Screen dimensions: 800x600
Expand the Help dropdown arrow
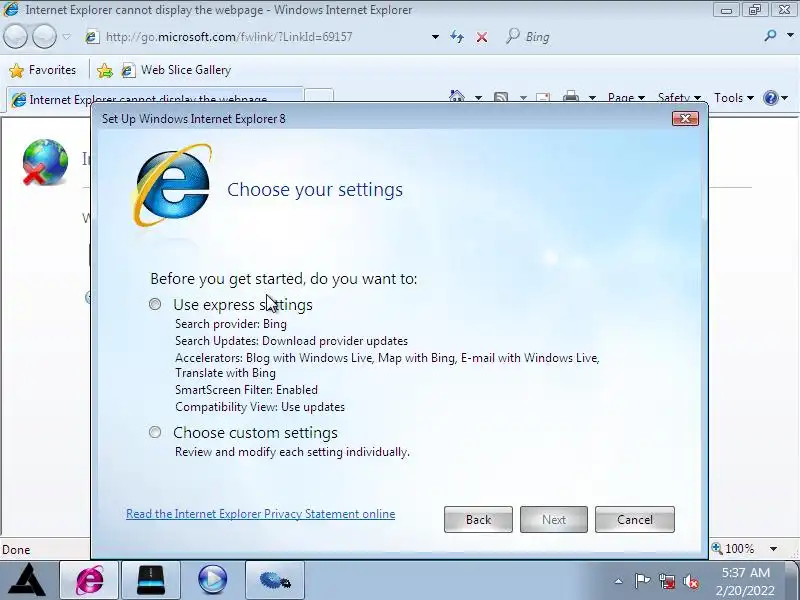(x=785, y=97)
